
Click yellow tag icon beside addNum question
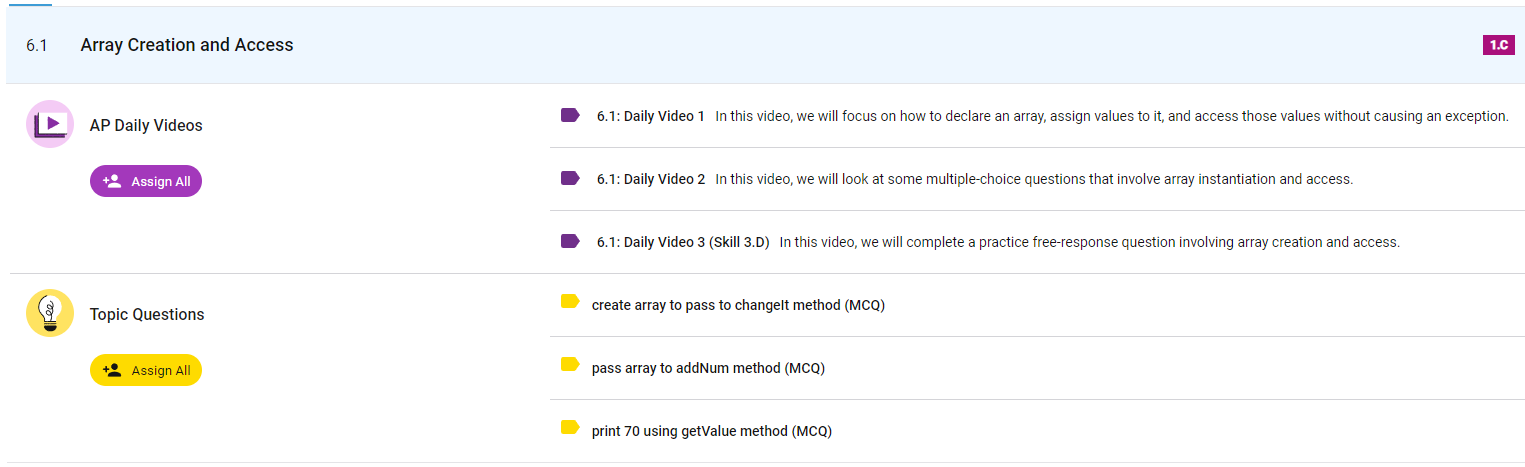[570, 364]
